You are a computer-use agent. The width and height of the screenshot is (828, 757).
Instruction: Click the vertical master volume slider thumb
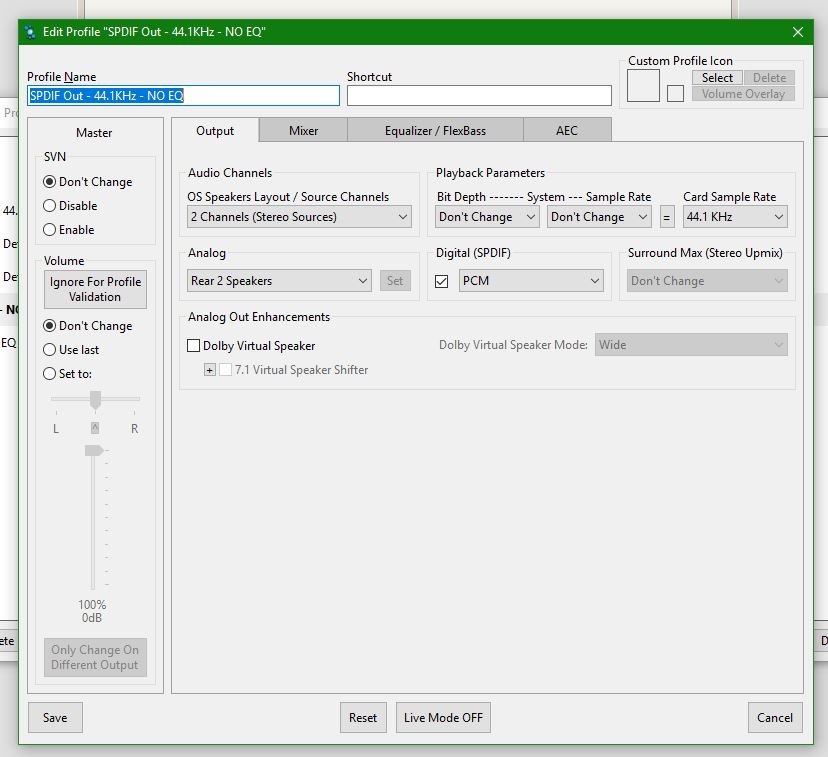click(x=95, y=450)
